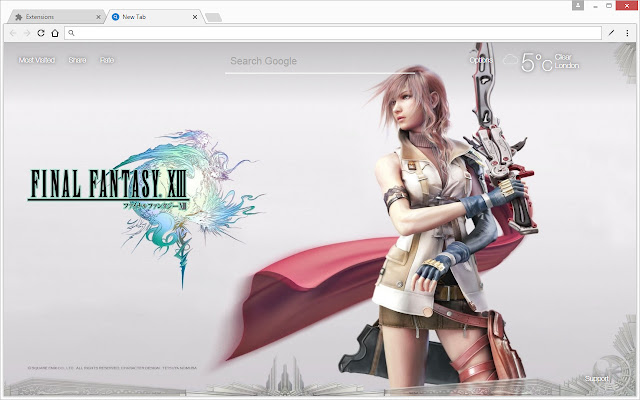Click the pen extension icon in toolbar

[611, 33]
